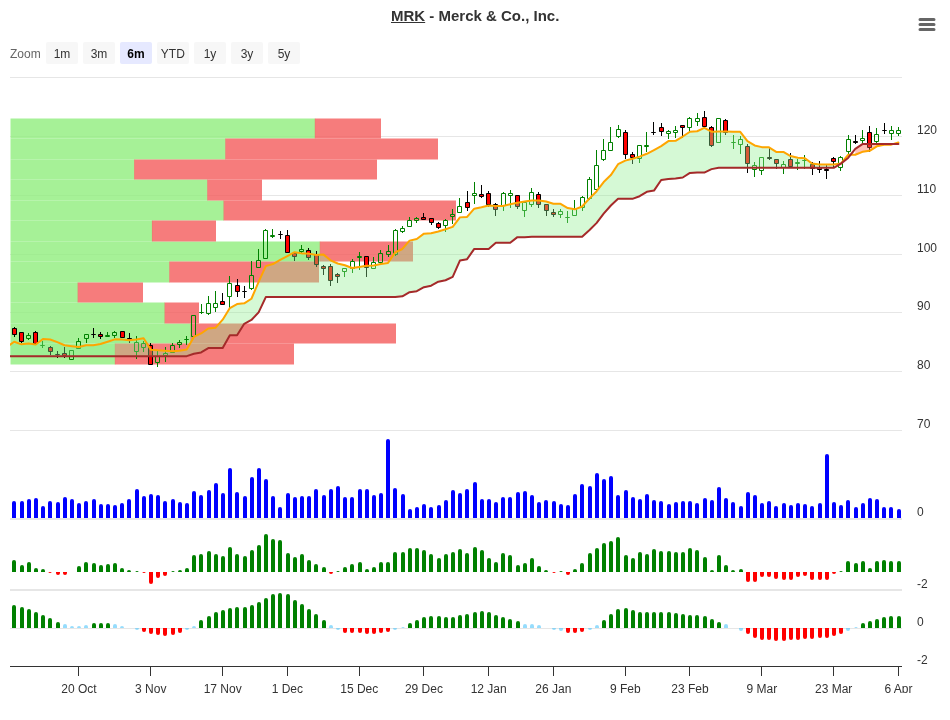Choose the 1y zoom range
The image size is (950, 720).
pos(210,53)
